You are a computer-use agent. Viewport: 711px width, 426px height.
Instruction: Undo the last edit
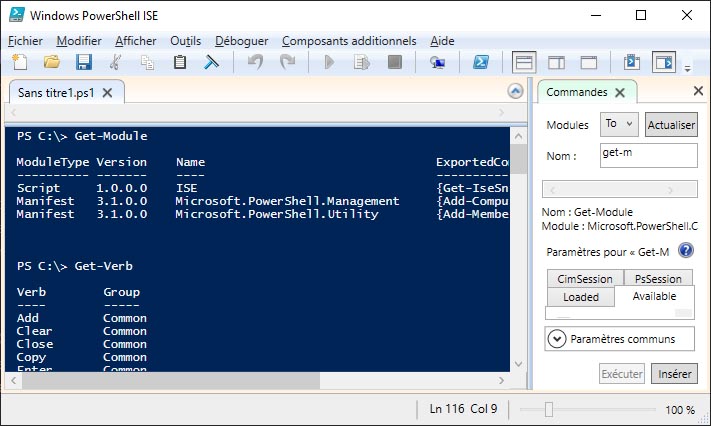[x=255, y=62]
